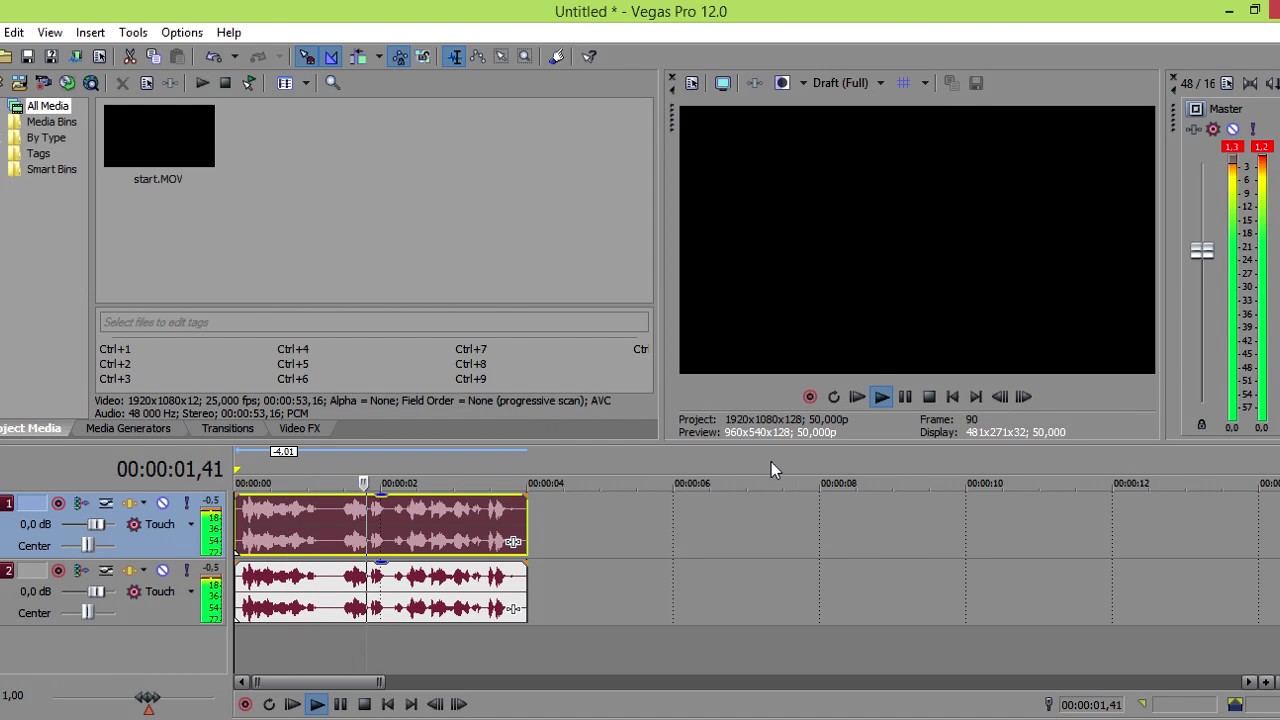Invert track 2 phase
The height and width of the screenshot is (720, 1280).
coord(106,570)
